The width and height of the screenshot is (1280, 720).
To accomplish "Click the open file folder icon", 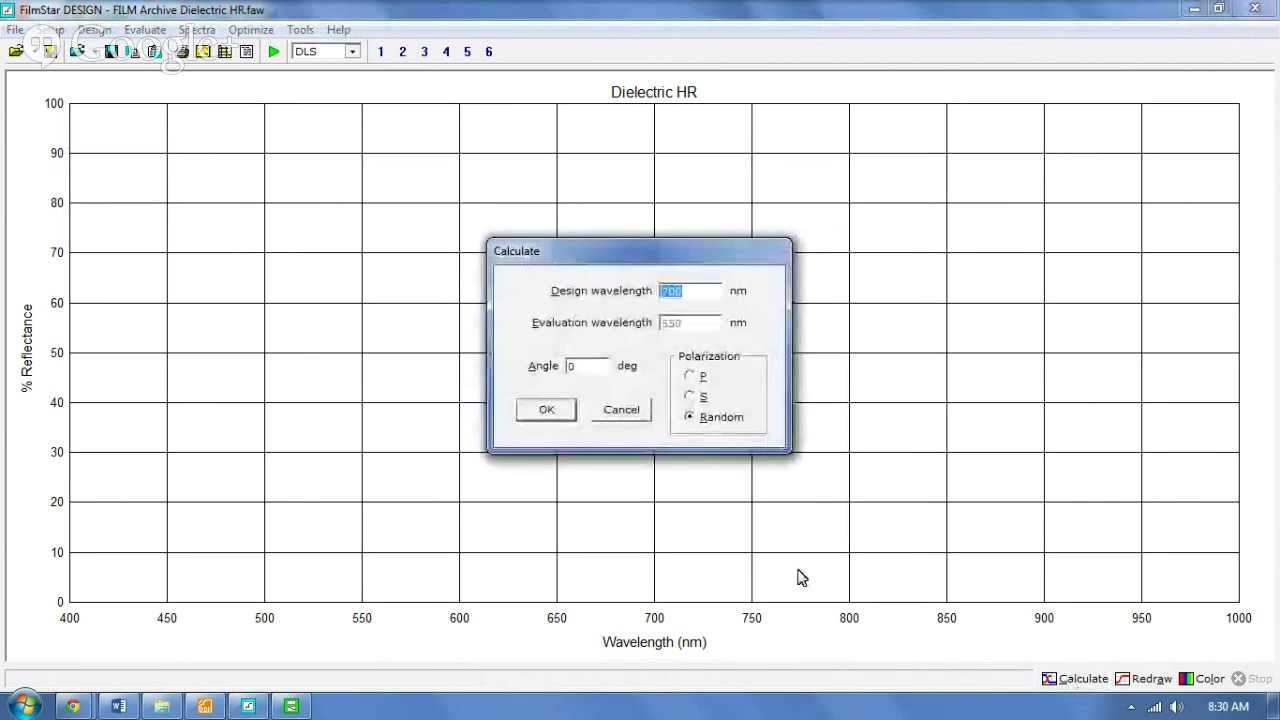I will [x=16, y=51].
